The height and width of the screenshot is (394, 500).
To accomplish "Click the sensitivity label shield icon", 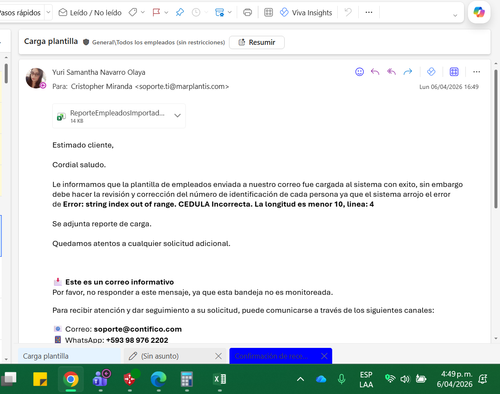I will pos(86,42).
